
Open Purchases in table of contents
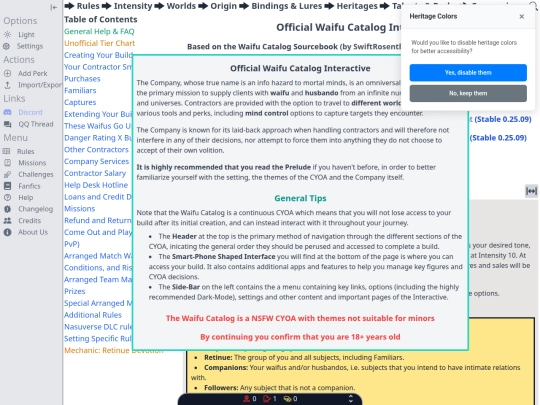pos(82,79)
